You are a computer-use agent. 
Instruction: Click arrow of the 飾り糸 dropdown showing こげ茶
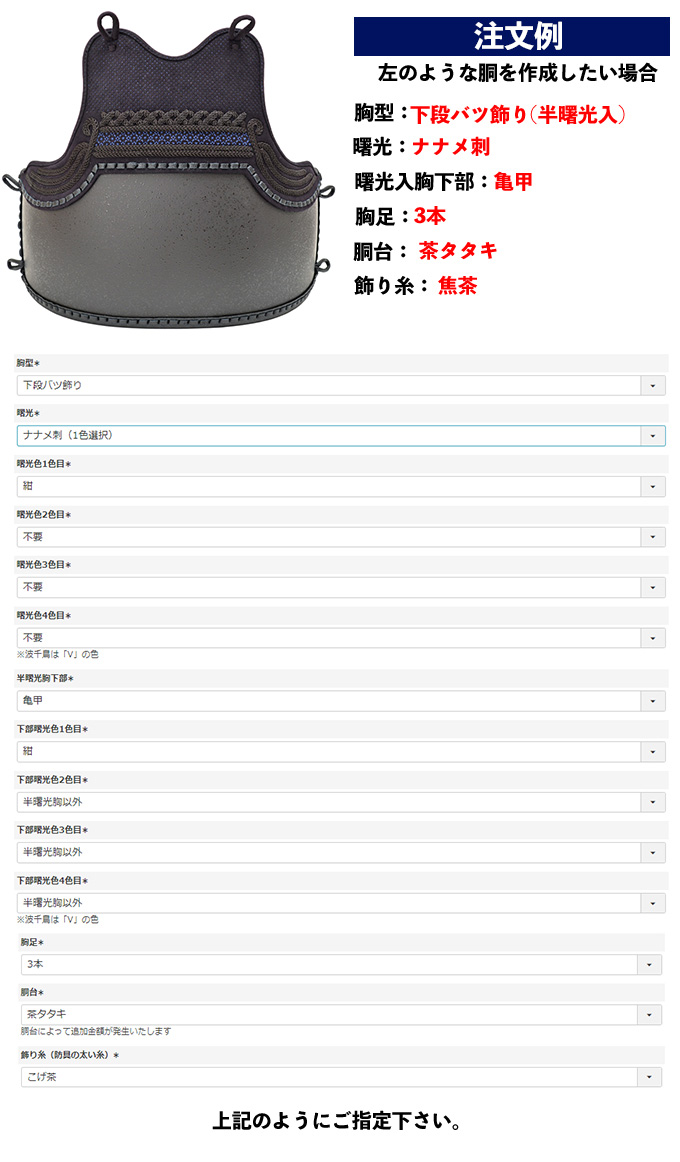point(650,1078)
